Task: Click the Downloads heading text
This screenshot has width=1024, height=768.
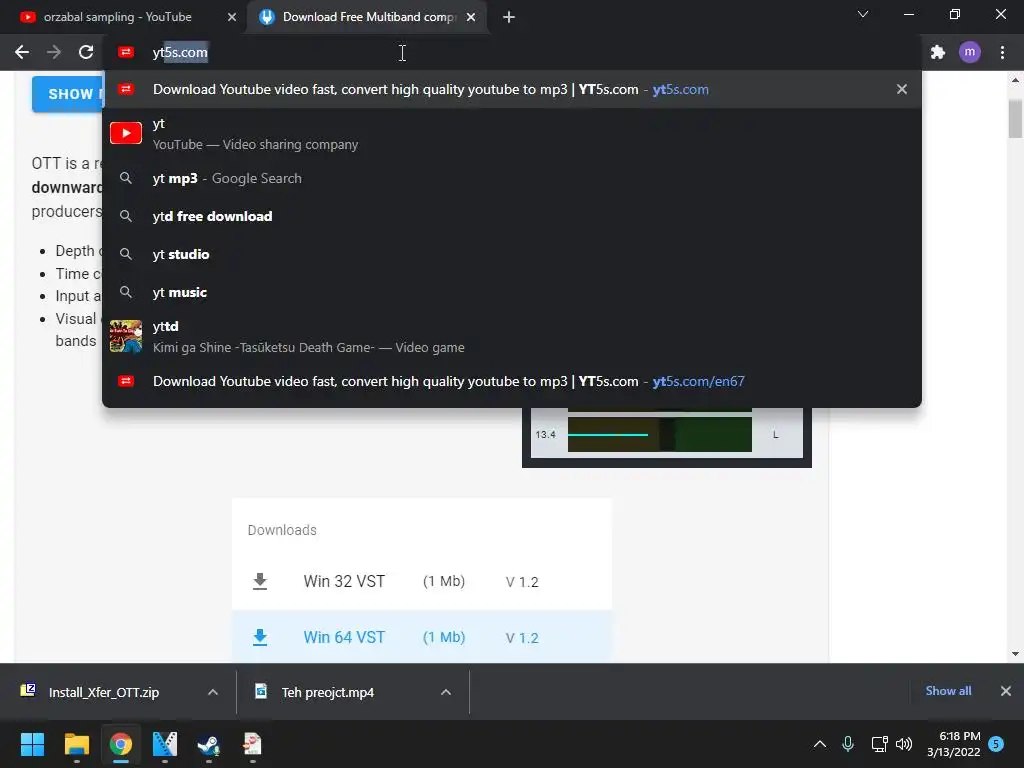Action: [282, 530]
